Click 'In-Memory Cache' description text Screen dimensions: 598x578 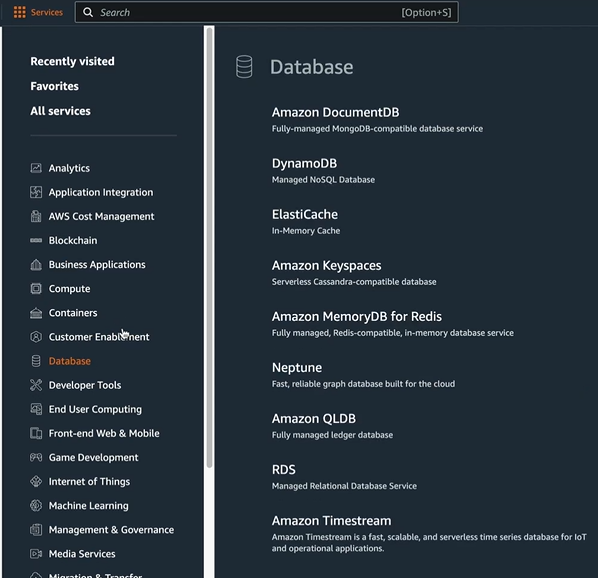click(x=306, y=231)
